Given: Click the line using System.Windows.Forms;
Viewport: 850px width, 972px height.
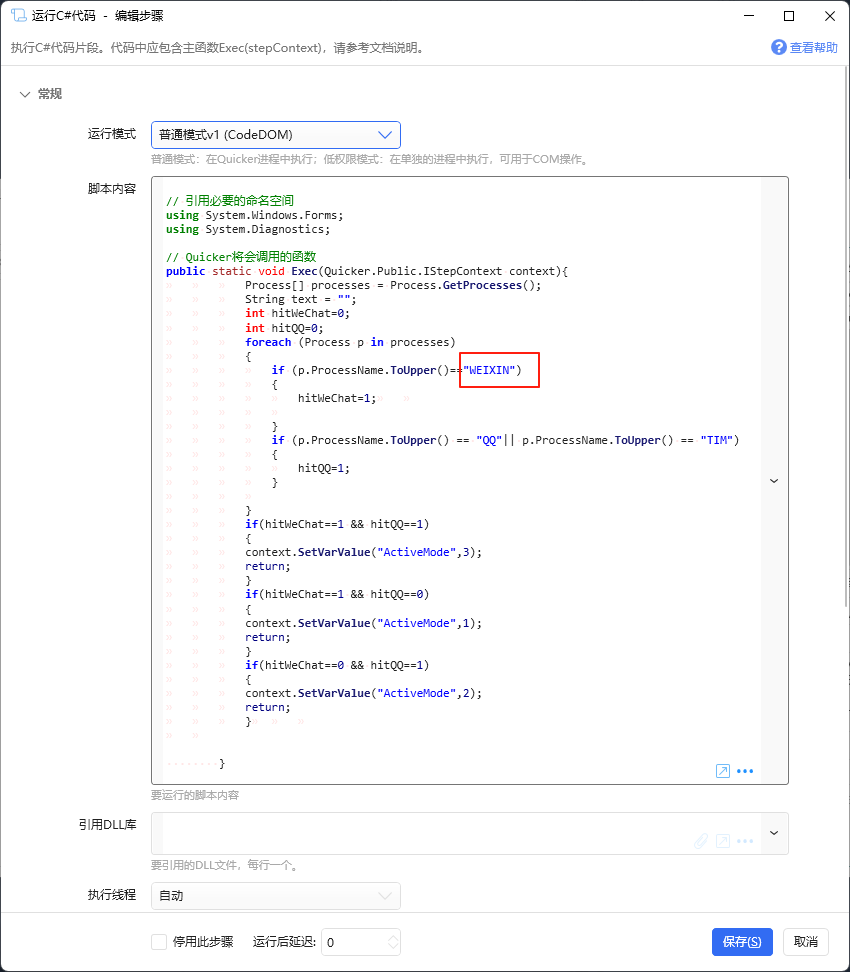Looking at the screenshot, I should click(x=255, y=215).
